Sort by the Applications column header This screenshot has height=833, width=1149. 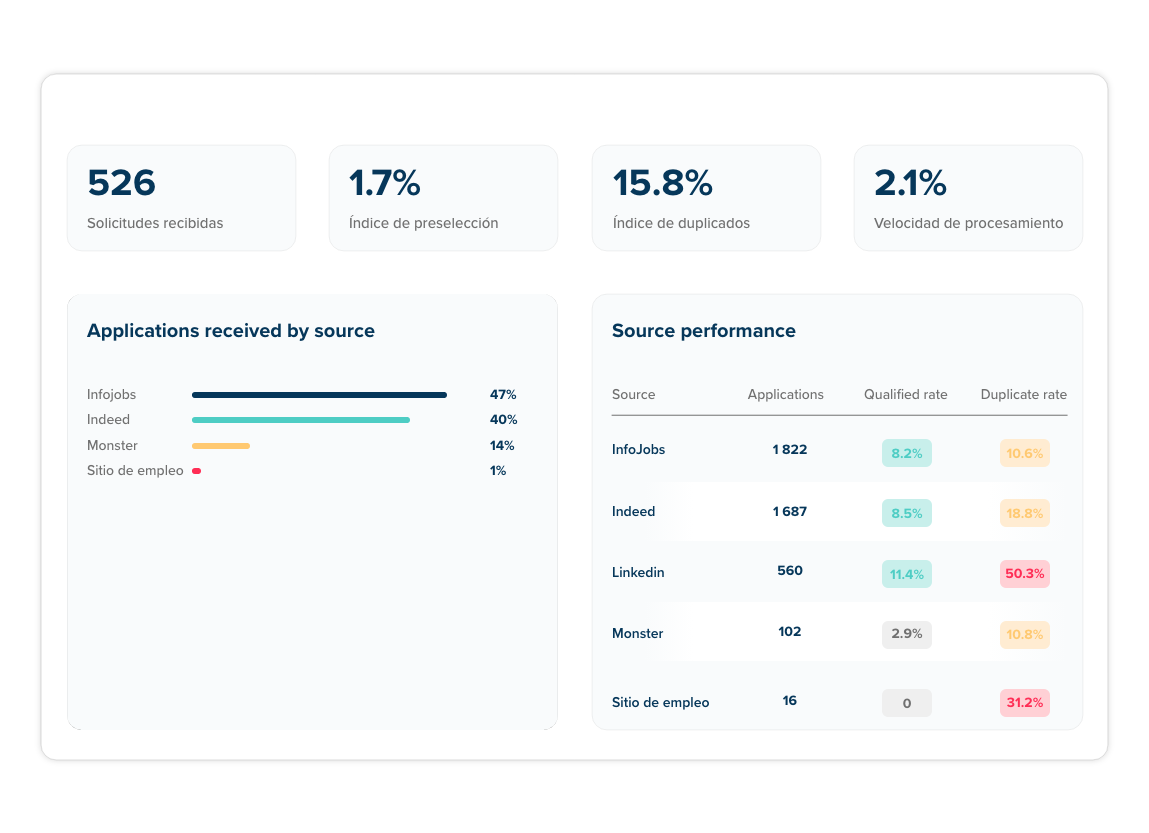pos(786,394)
